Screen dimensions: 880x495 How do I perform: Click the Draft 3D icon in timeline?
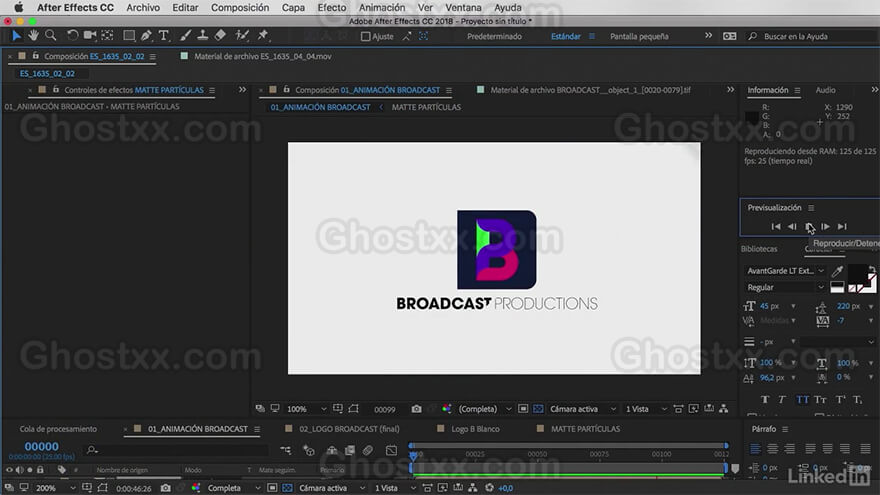(x=309, y=450)
